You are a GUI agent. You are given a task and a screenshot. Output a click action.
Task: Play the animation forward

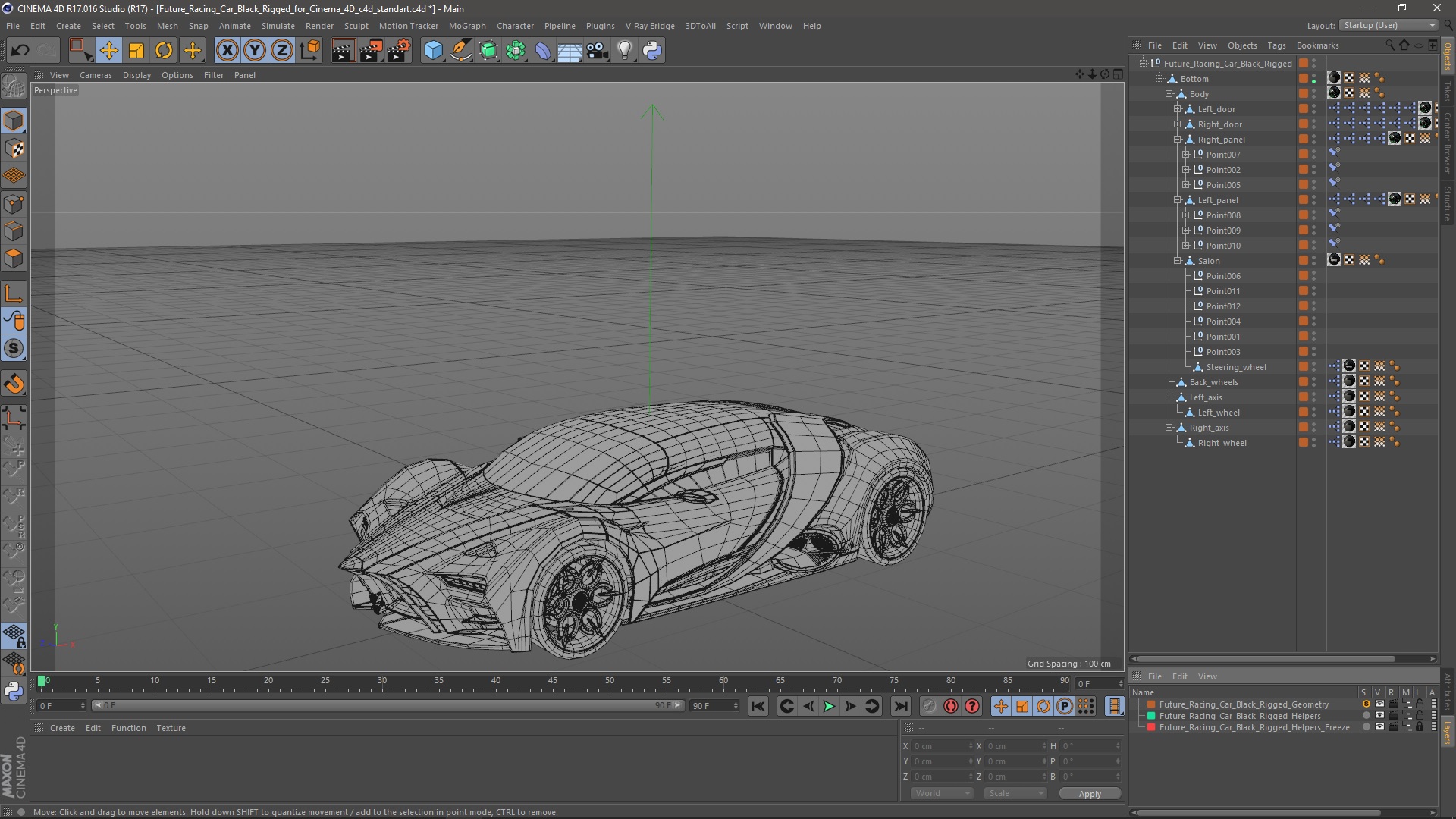830,707
